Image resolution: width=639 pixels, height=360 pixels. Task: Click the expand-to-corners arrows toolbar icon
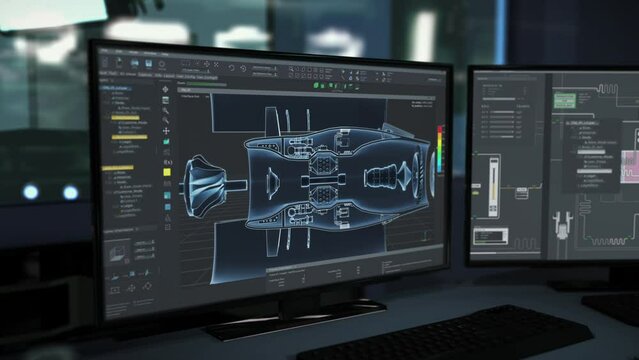tap(216, 64)
